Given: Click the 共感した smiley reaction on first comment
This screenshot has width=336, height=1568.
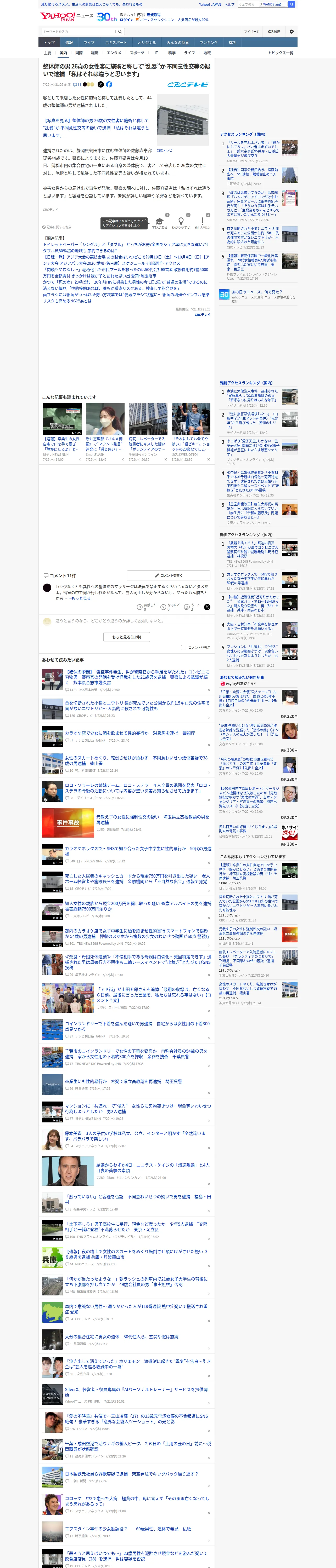Looking at the screenshot, I should point(147,607).
